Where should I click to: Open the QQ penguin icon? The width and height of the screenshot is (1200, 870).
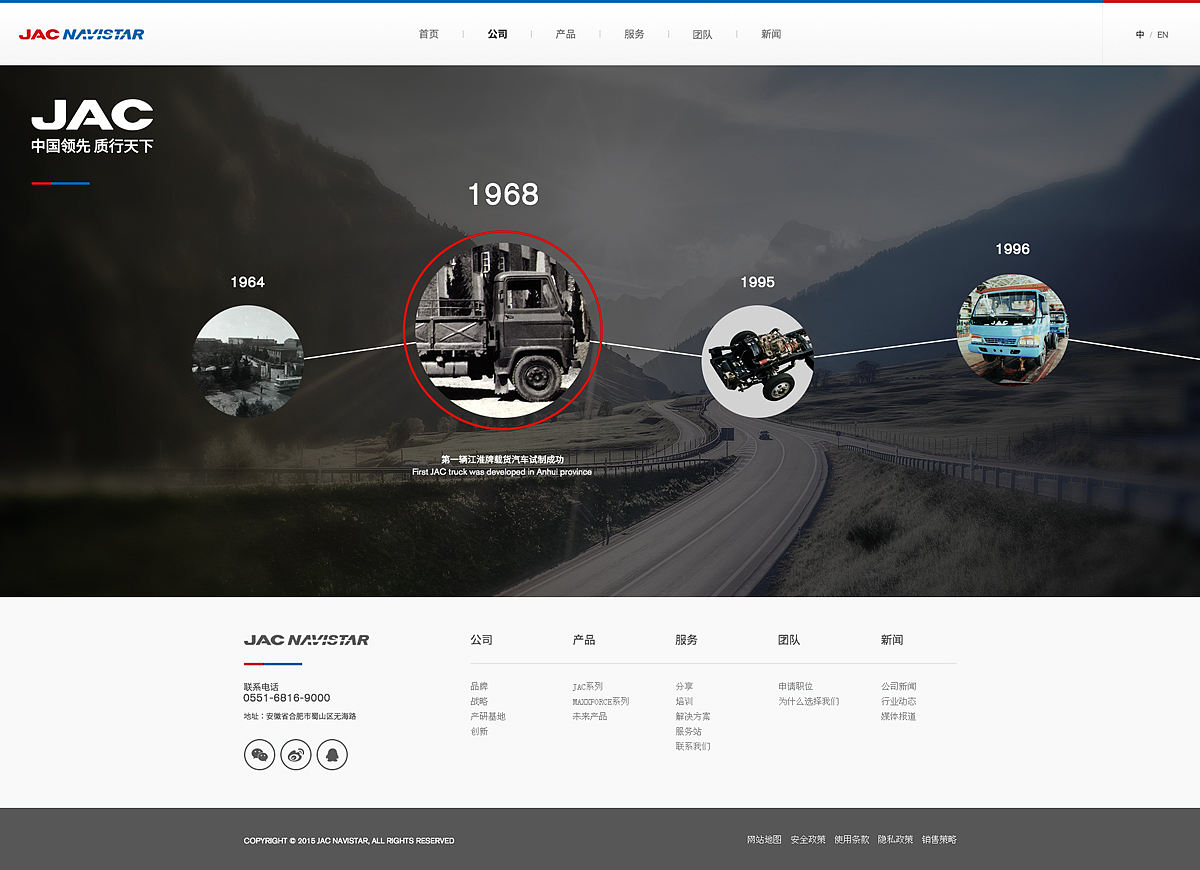pyautogui.click(x=332, y=754)
